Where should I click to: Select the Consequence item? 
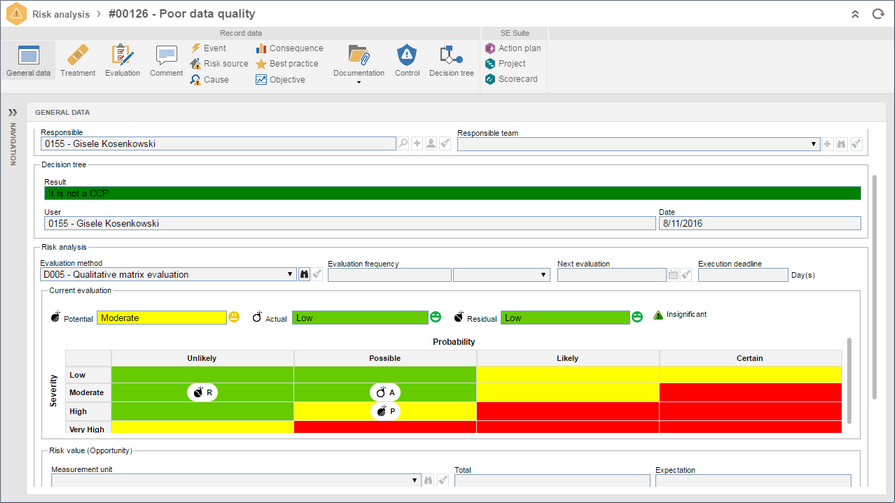pyautogui.click(x=289, y=48)
